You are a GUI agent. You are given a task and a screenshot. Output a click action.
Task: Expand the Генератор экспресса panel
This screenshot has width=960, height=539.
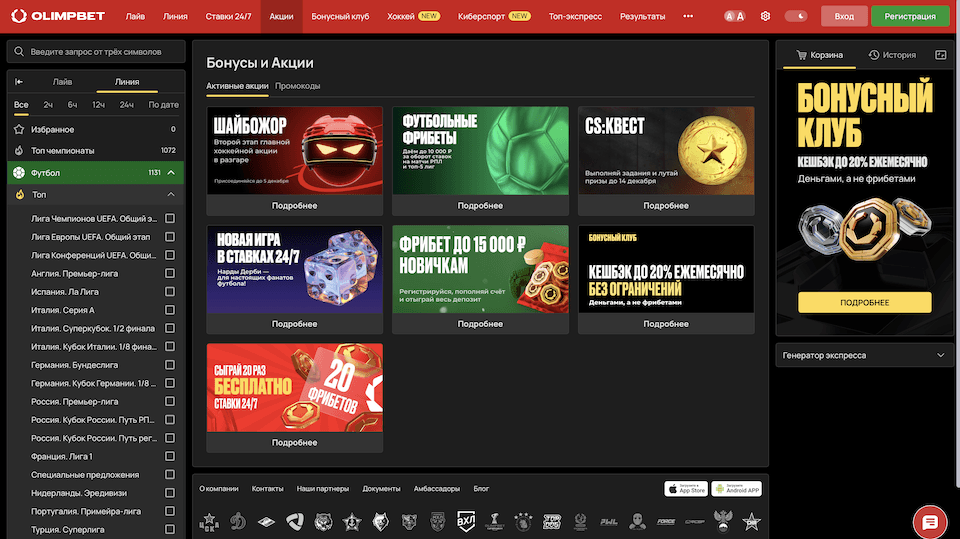(x=939, y=355)
